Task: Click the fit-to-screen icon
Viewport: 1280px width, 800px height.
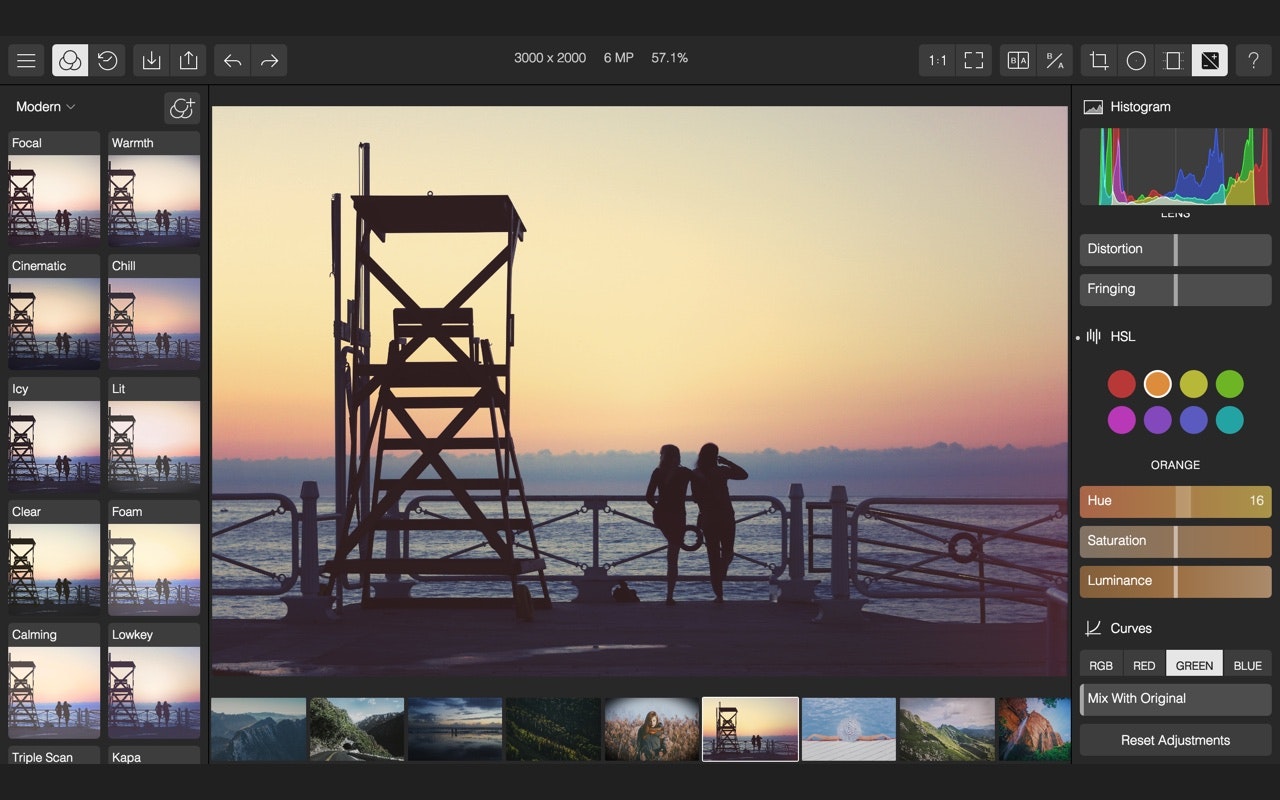Action: (974, 61)
